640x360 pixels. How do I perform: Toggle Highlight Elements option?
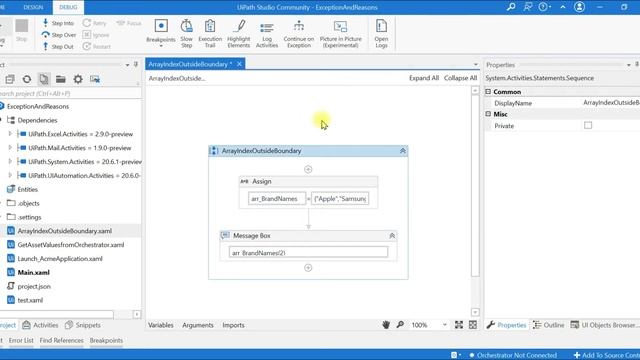[239, 33]
